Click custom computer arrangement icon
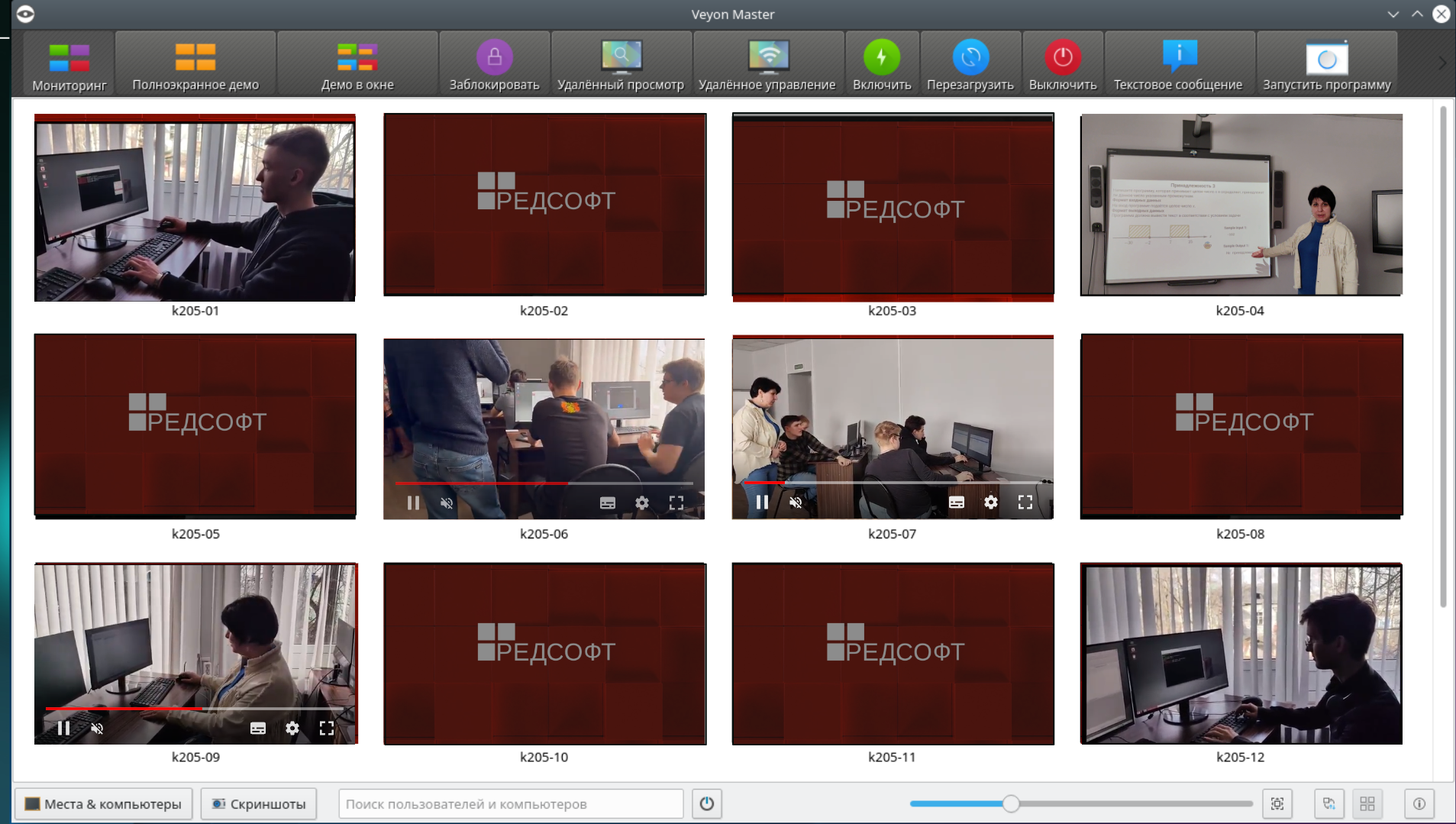This screenshot has width=1456, height=824. pyautogui.click(x=1329, y=803)
